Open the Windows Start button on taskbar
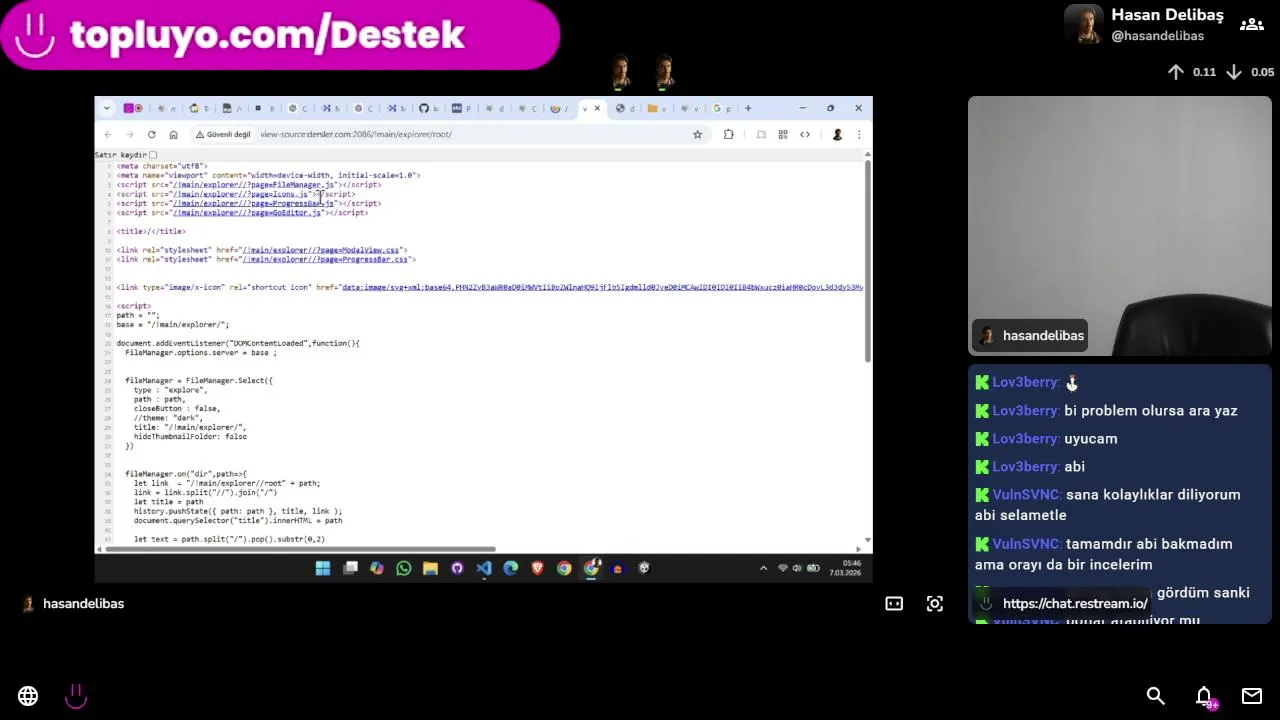 click(323, 568)
